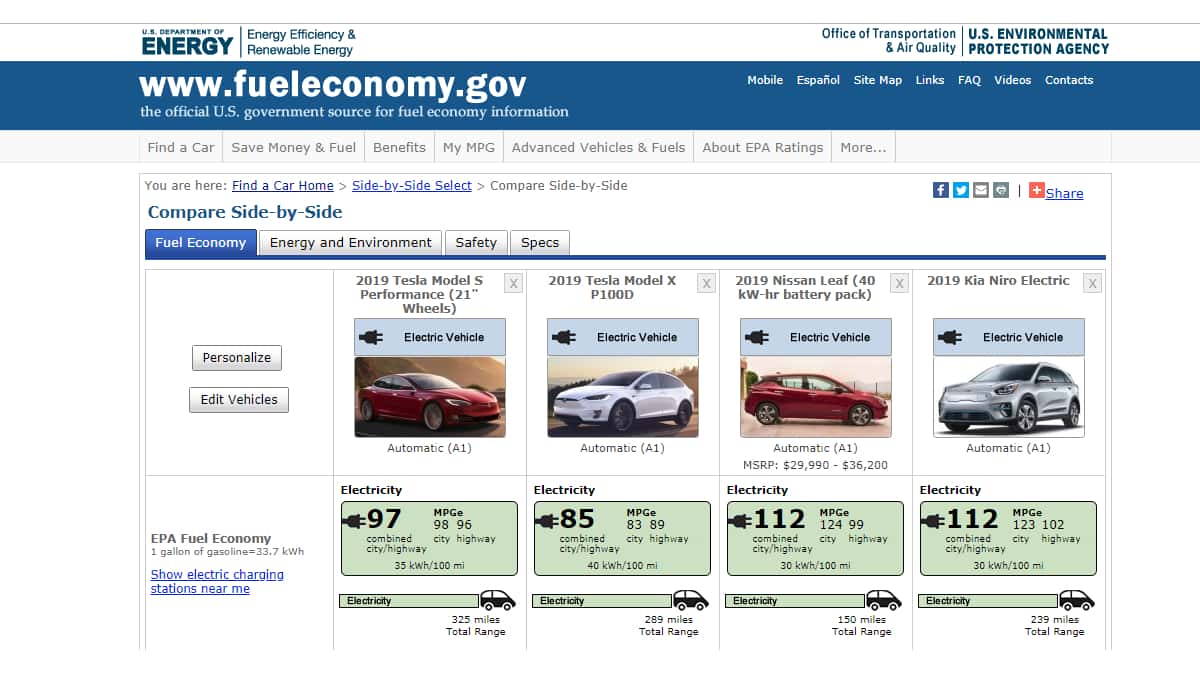Viewport: 1200px width, 675px height.
Task: Share page via Facebook icon
Action: coord(940,190)
